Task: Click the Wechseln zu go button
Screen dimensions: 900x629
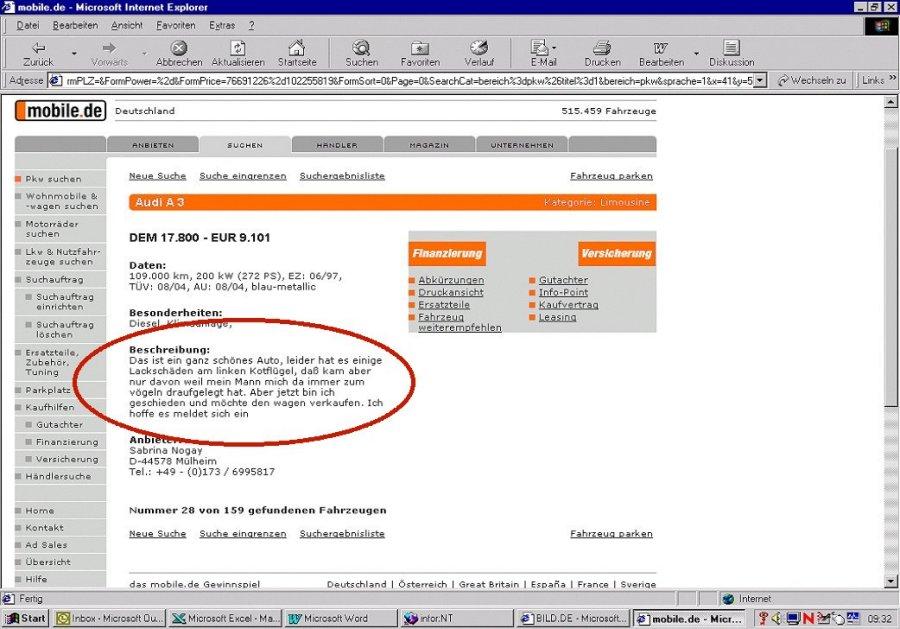Action: (x=812, y=80)
